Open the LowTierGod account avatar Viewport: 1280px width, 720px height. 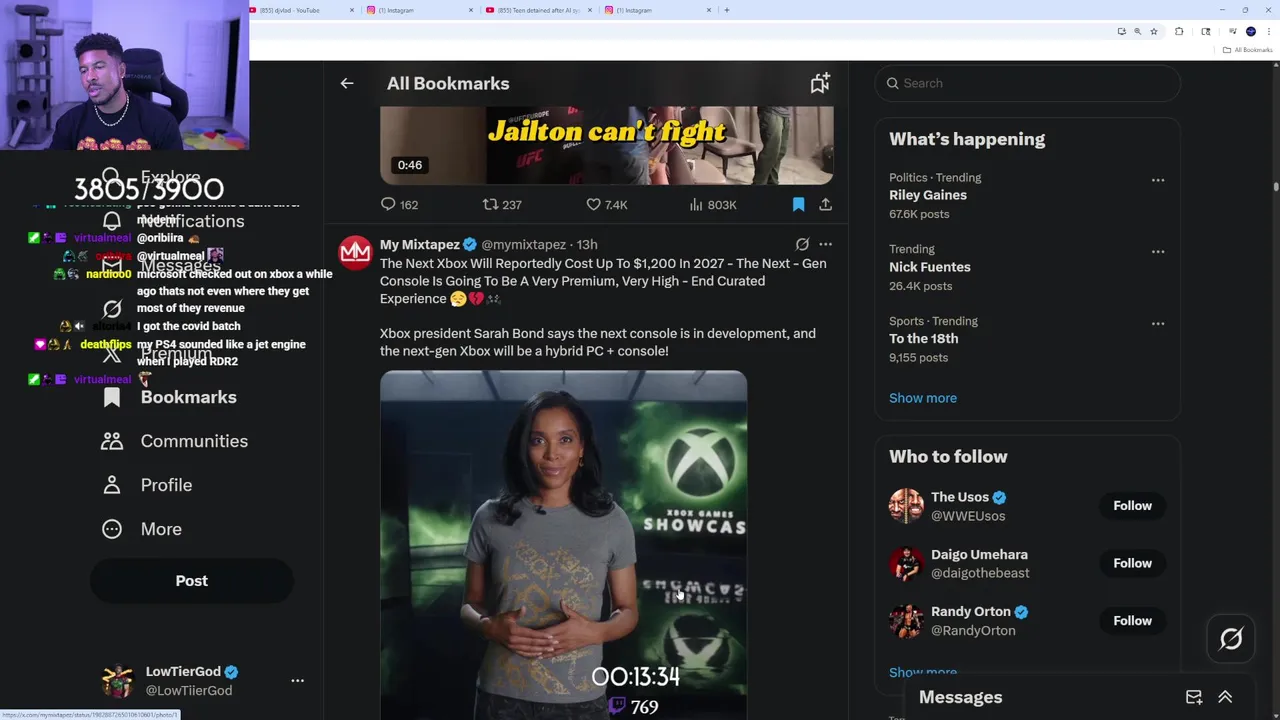(x=117, y=681)
